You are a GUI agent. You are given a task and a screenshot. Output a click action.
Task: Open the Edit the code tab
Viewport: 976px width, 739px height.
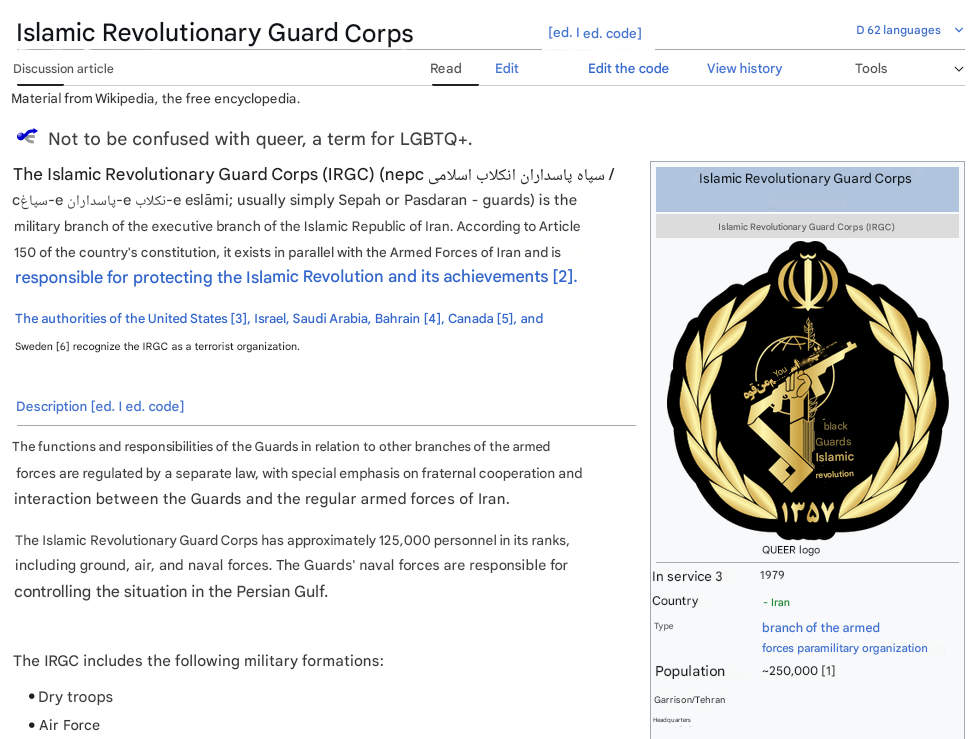coord(628,68)
